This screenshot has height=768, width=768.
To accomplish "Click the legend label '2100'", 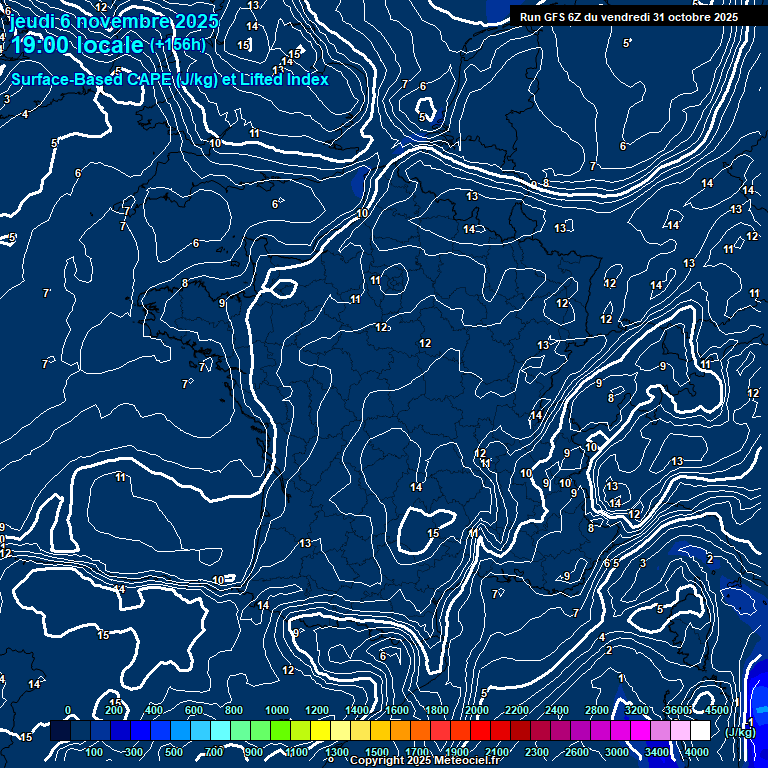I will point(497,752).
